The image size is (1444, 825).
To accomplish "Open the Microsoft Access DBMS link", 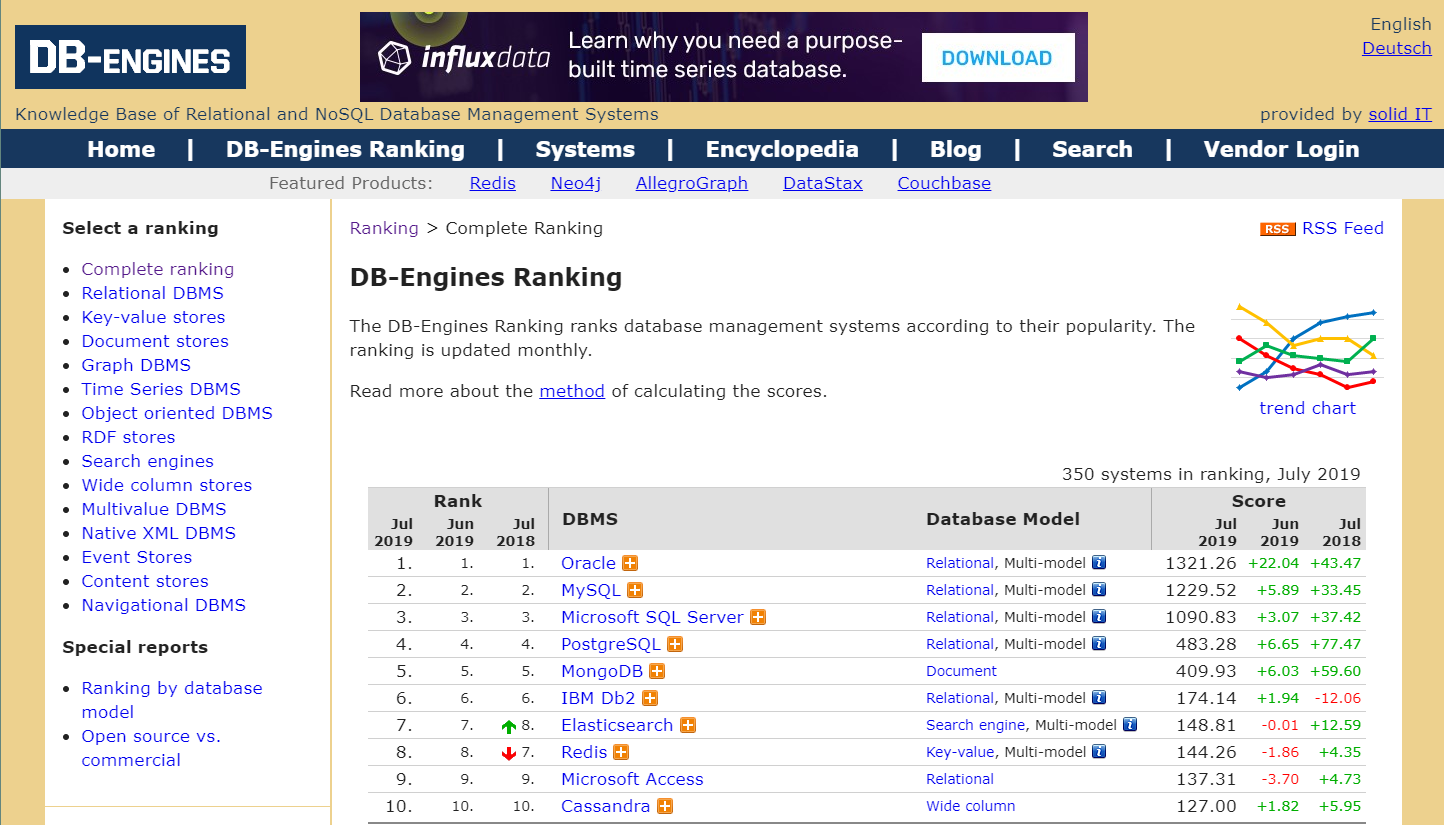I will pos(632,779).
